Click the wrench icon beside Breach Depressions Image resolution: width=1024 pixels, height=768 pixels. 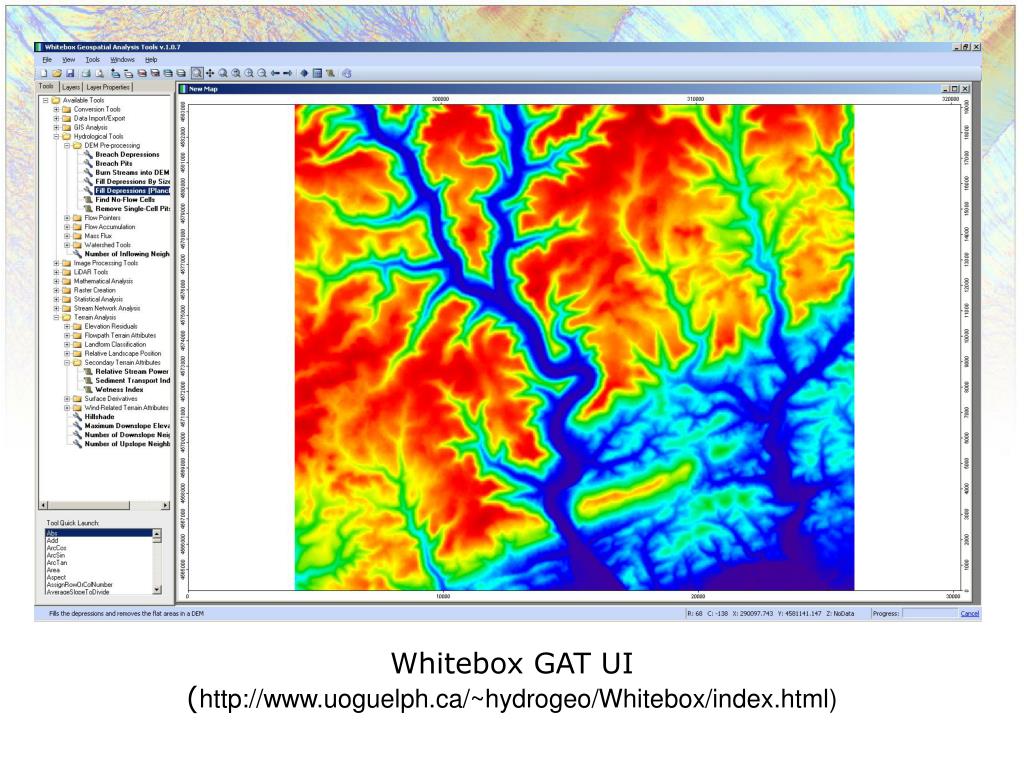click(x=88, y=154)
